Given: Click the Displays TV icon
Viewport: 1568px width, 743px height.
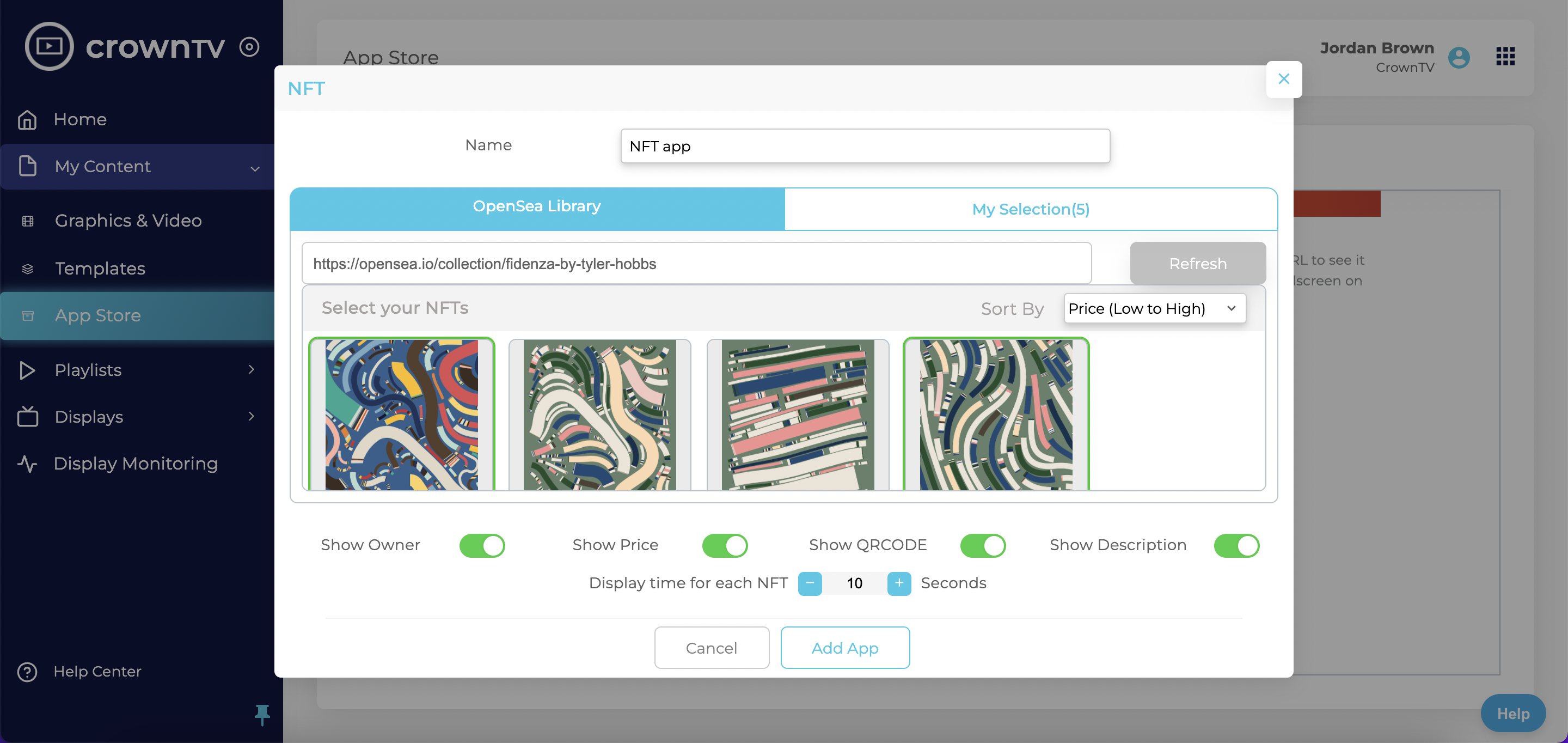Looking at the screenshot, I should coord(27,417).
